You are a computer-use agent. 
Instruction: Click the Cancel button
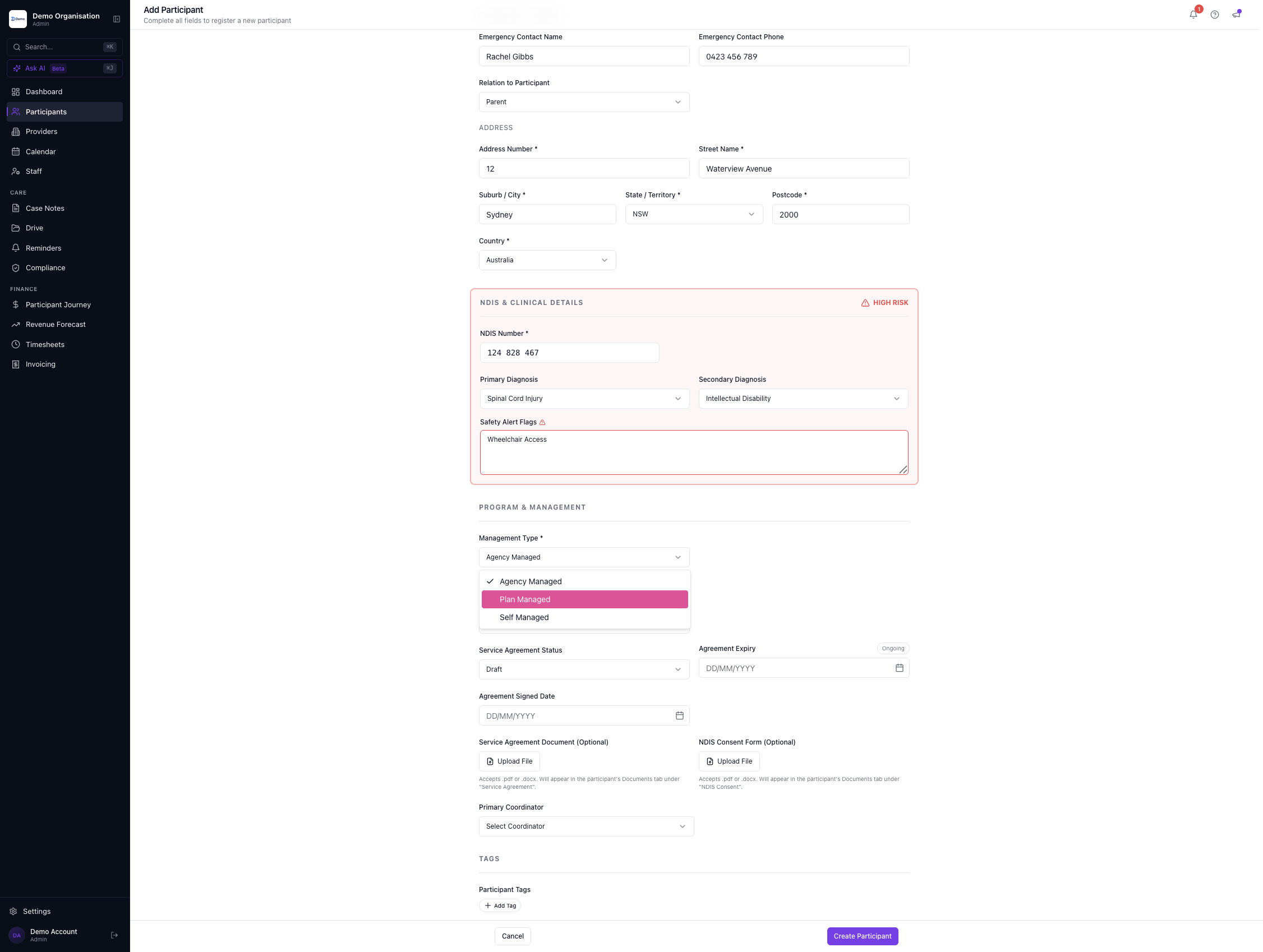point(513,936)
